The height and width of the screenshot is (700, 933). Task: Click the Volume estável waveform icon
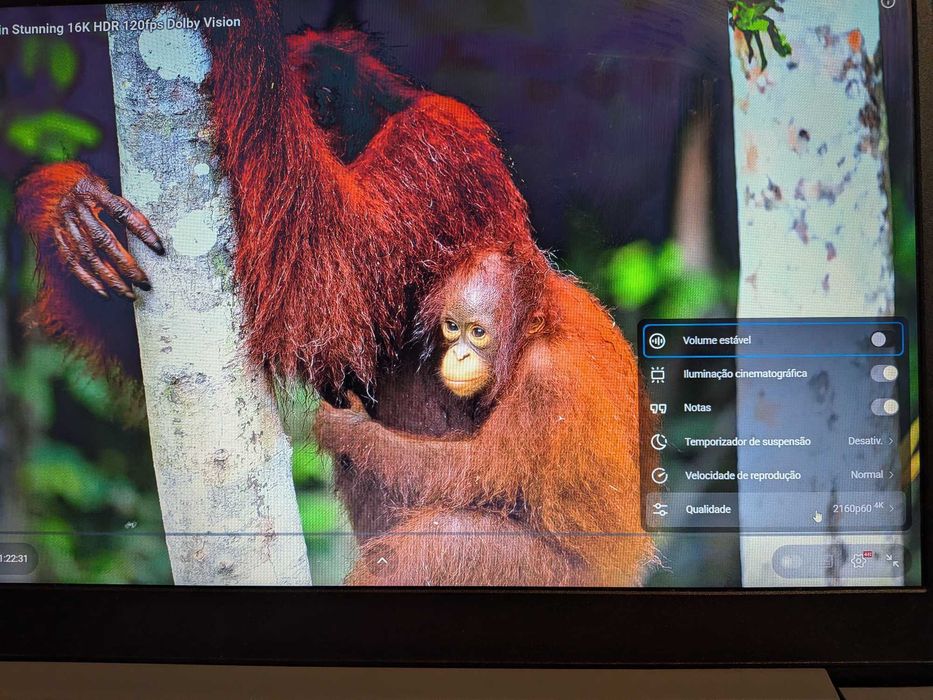(x=657, y=340)
